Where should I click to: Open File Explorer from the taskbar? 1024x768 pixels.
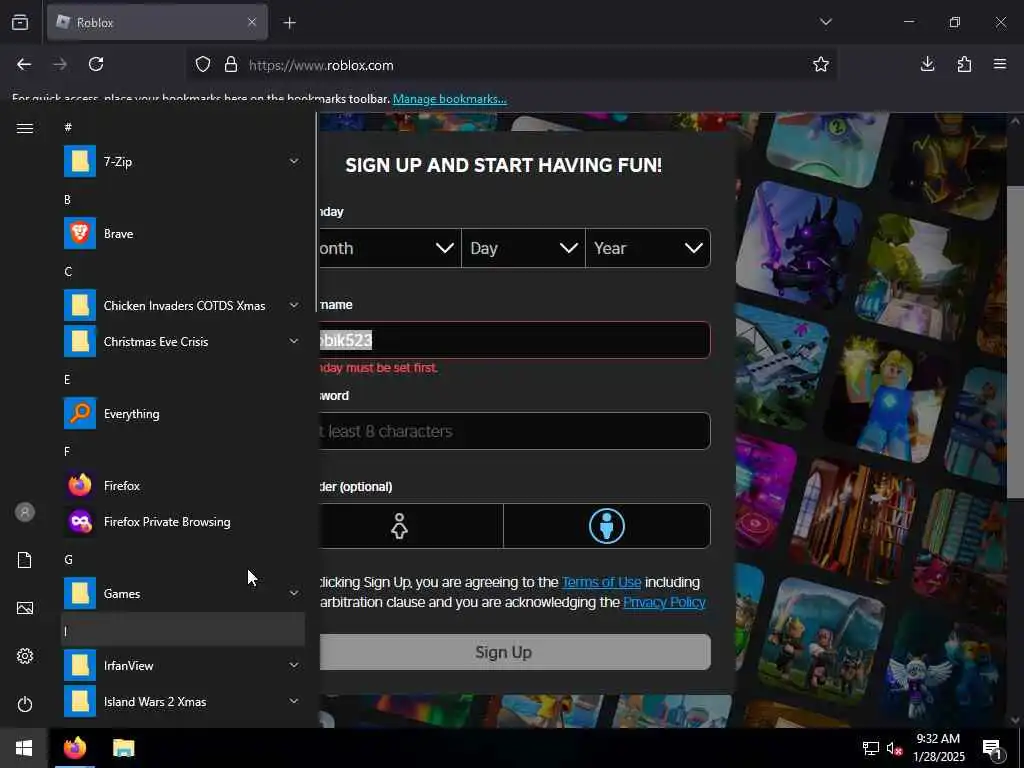pos(123,748)
